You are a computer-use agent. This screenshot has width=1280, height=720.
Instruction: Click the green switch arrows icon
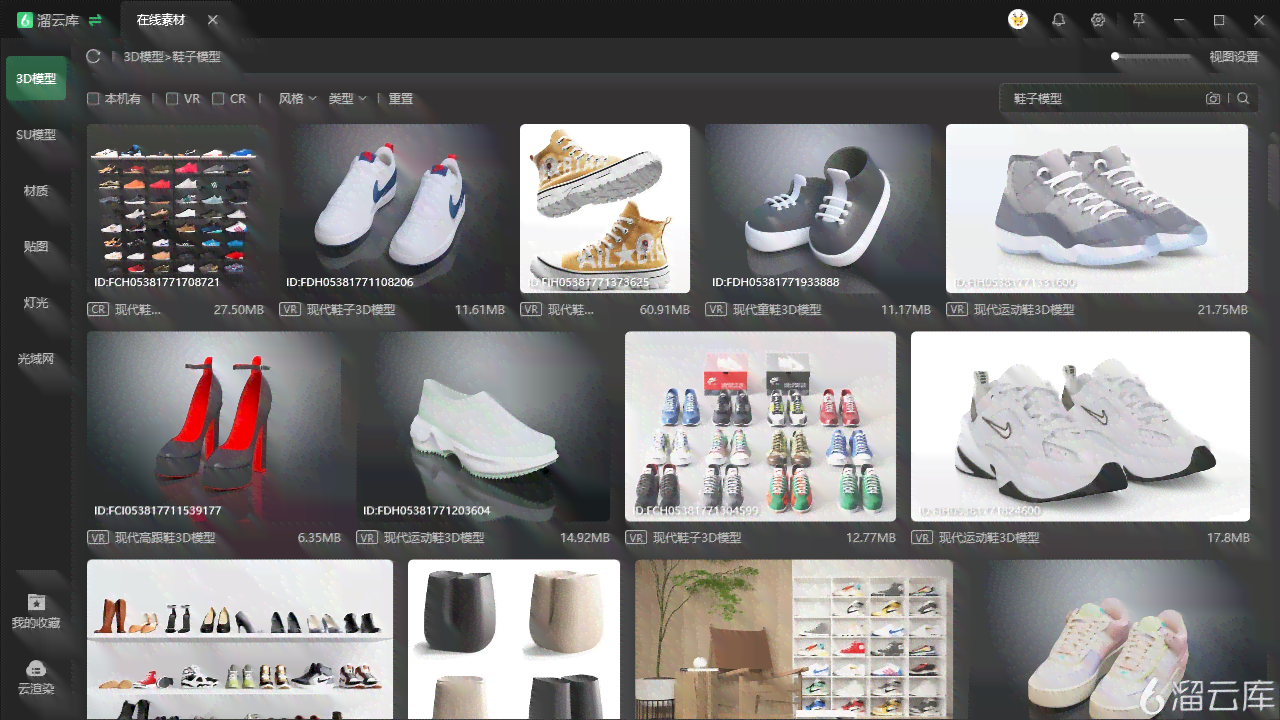pos(96,20)
